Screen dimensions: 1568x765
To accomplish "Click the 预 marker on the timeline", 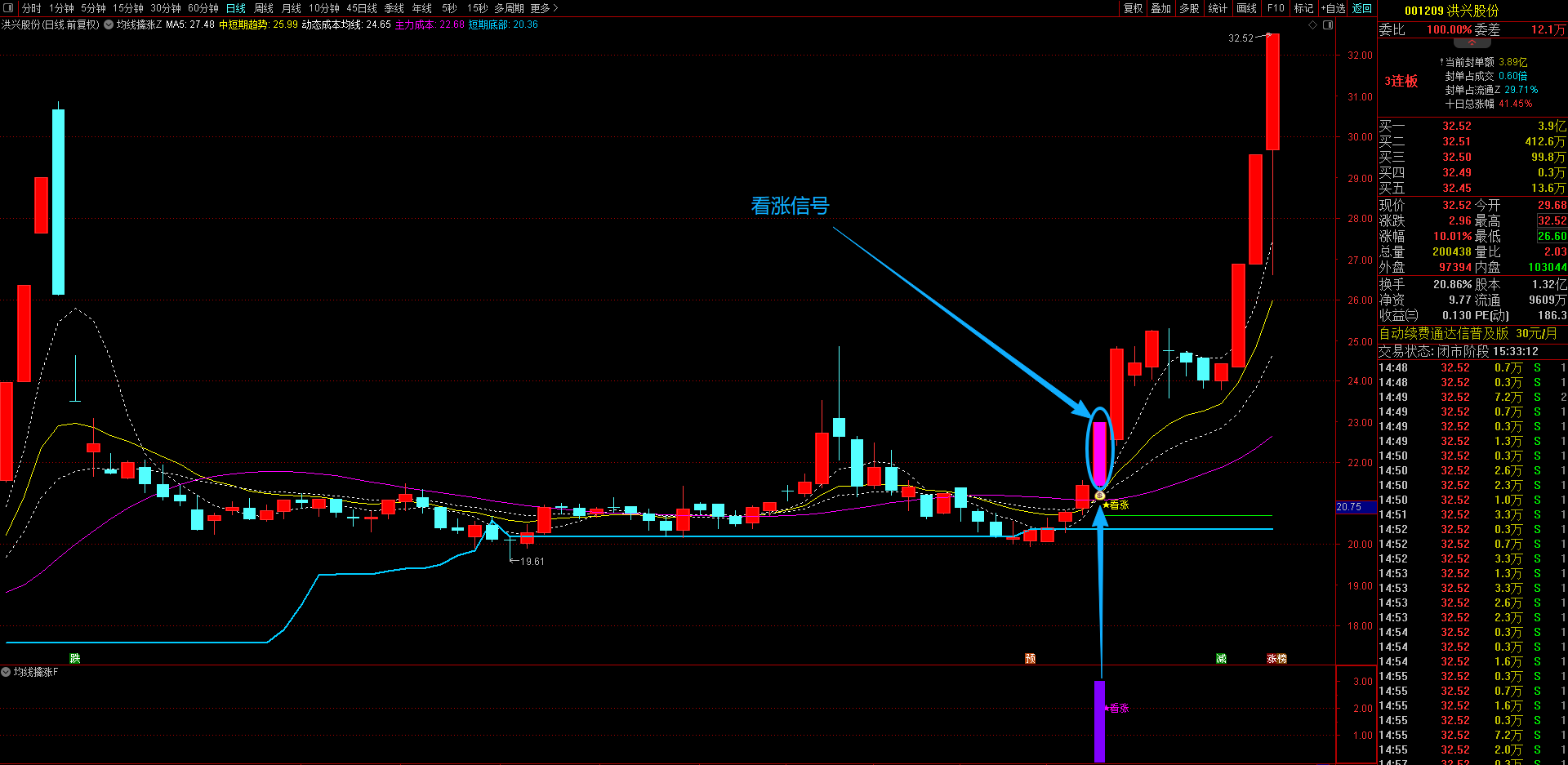I will [1031, 658].
